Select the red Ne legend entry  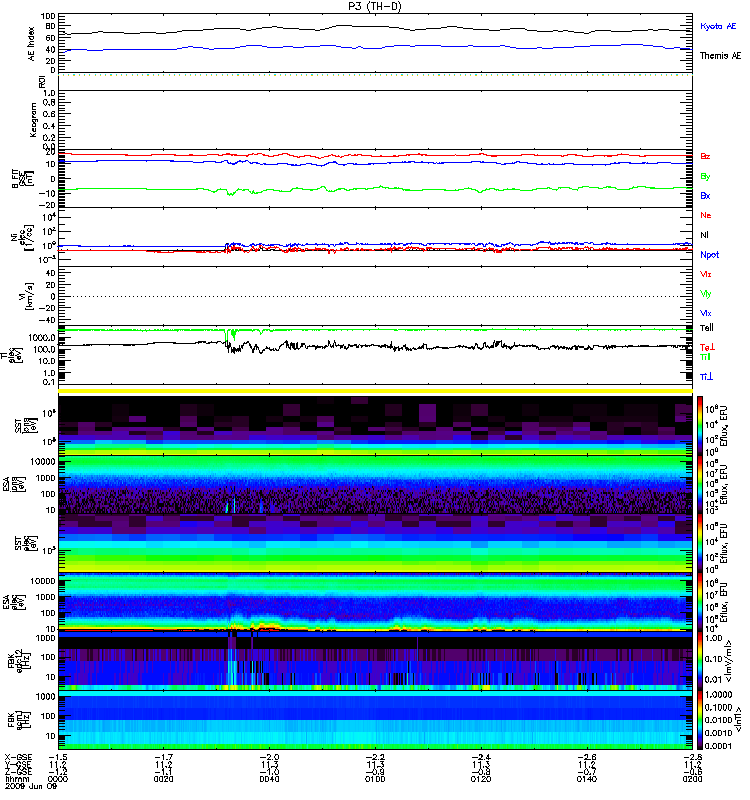[706, 215]
